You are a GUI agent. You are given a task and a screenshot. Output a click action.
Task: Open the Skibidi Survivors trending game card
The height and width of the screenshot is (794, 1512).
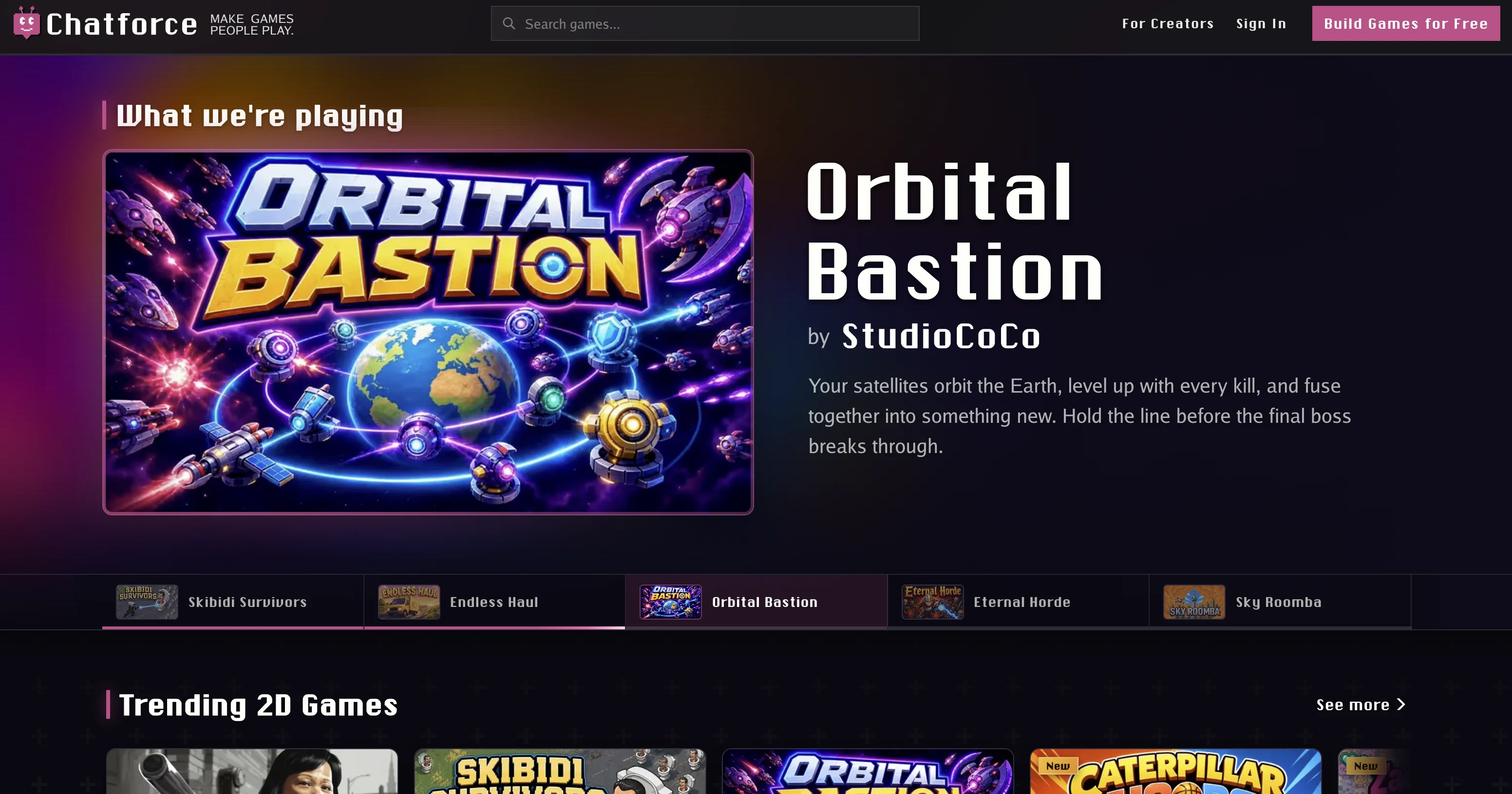point(560,771)
